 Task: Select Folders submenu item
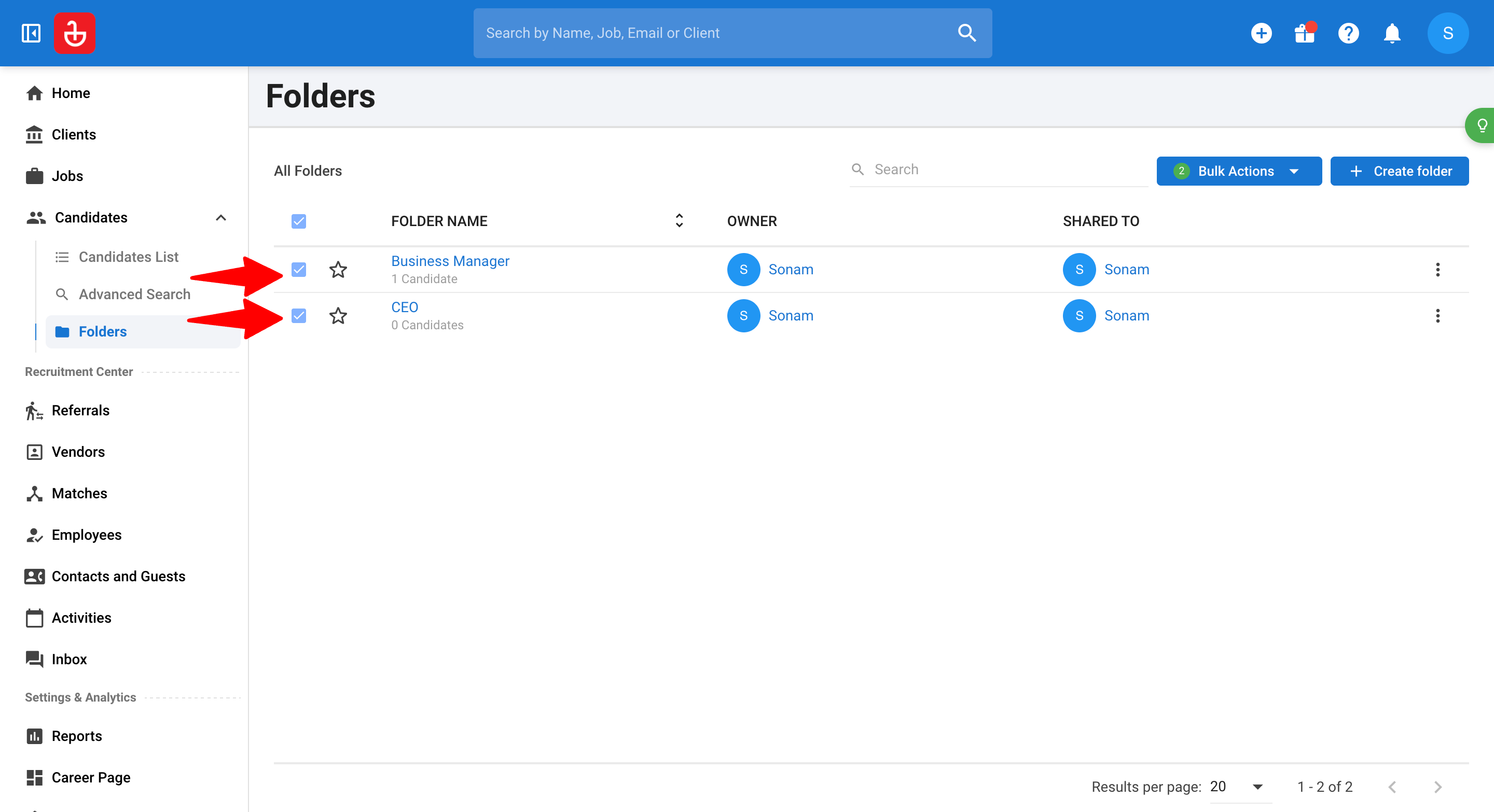[x=143, y=331]
